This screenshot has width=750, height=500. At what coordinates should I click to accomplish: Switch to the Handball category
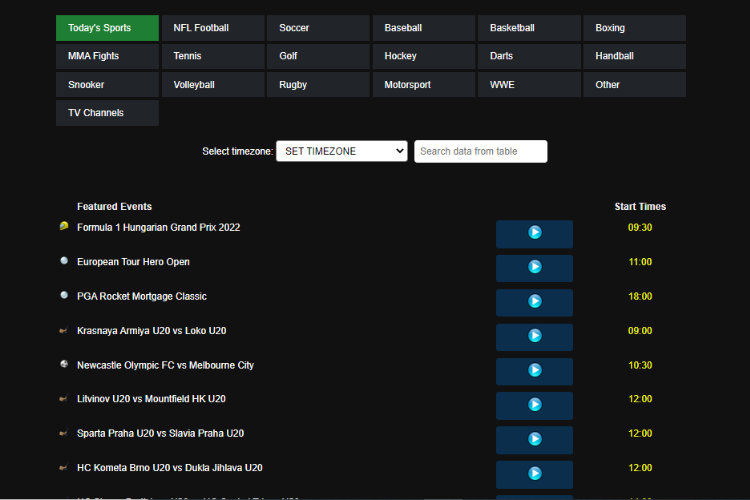pyautogui.click(x=635, y=56)
